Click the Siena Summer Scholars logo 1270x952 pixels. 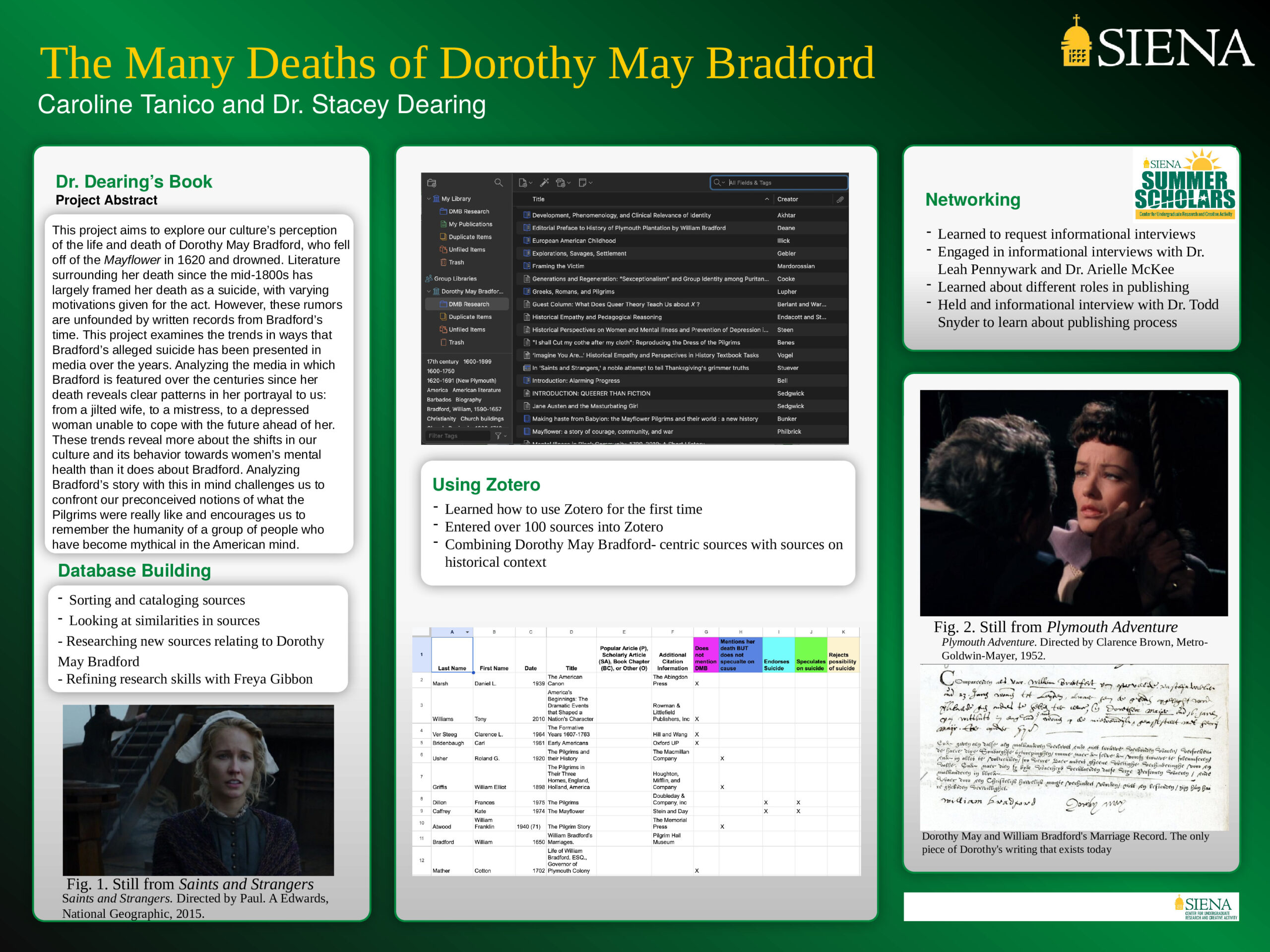point(1185,184)
